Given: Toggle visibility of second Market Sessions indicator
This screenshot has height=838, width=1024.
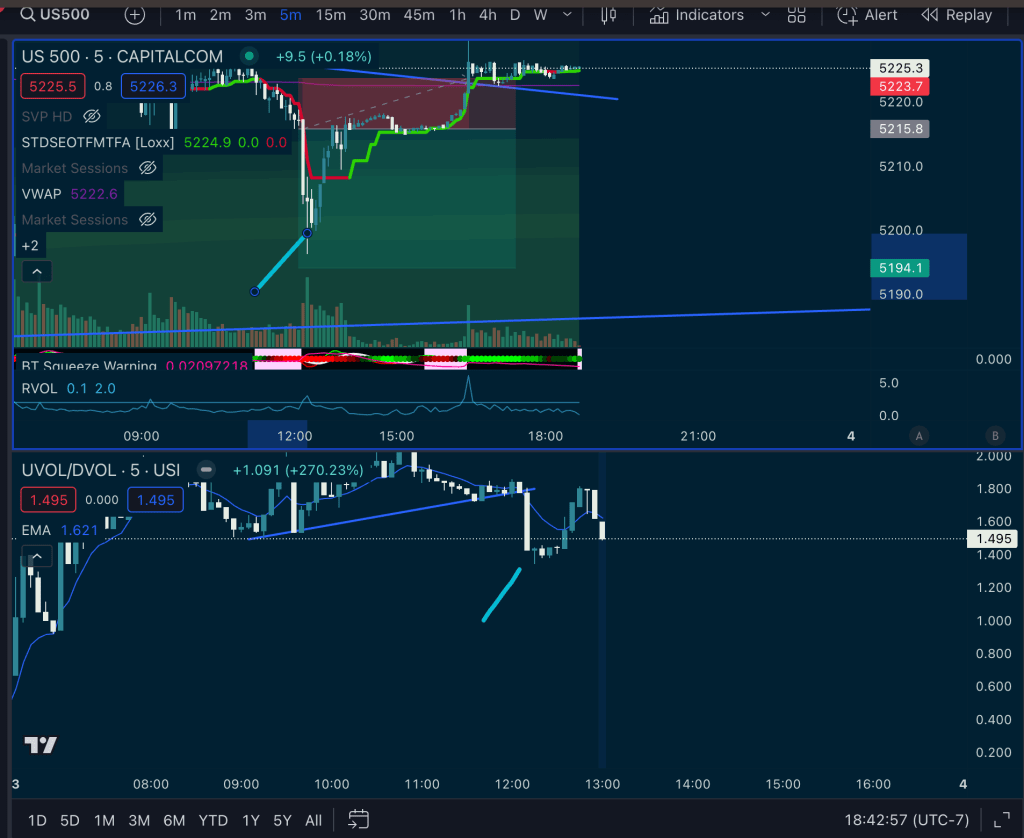Looking at the screenshot, I should (147, 219).
